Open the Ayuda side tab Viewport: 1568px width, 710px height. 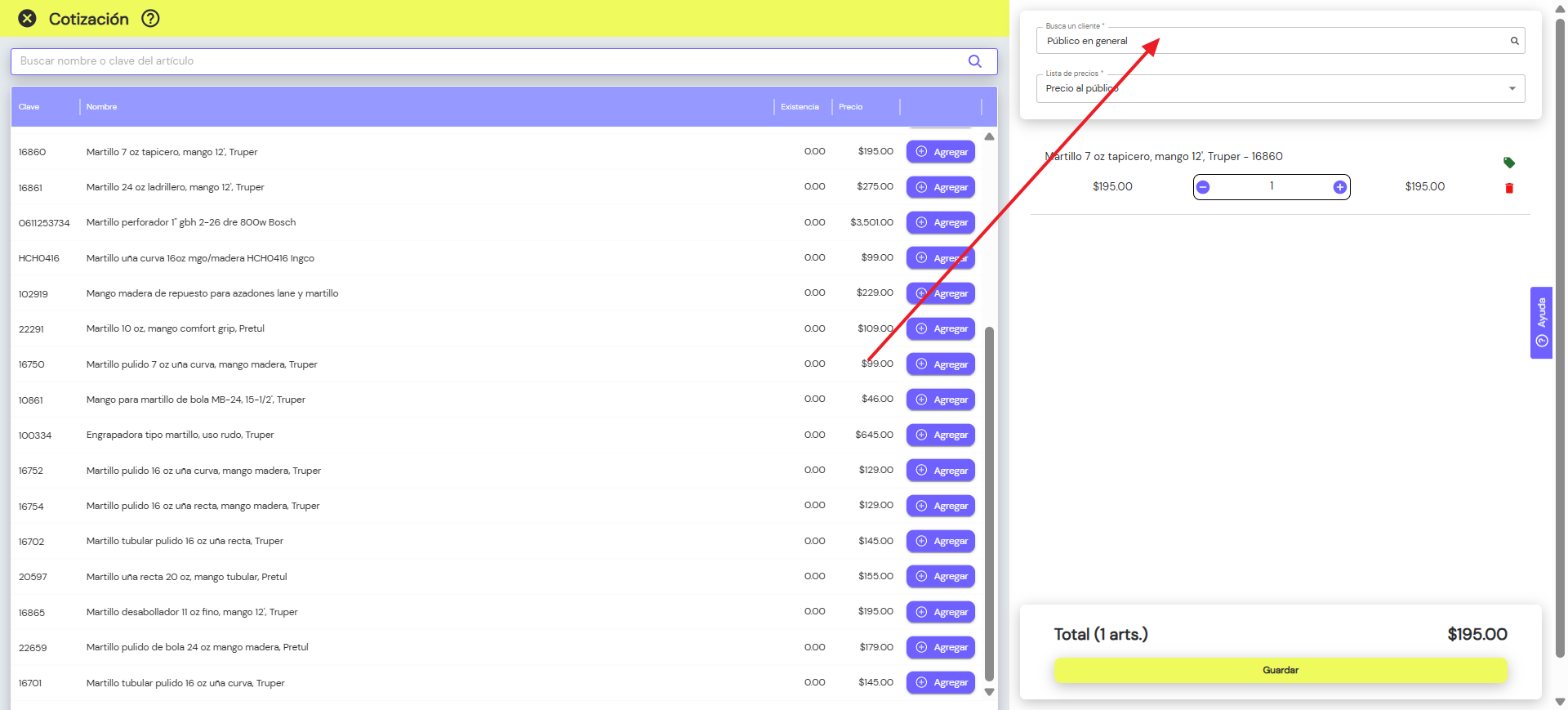(x=1541, y=322)
